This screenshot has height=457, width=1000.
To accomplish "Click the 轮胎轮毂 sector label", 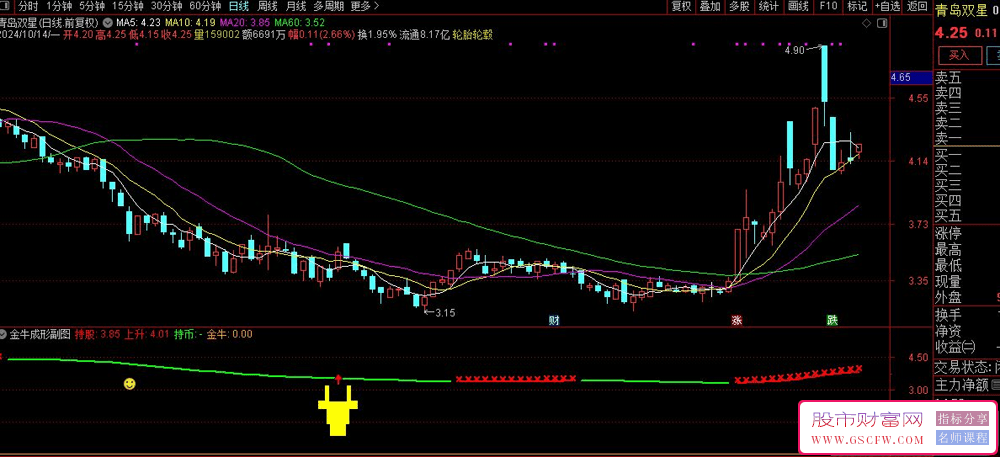I will pyautogui.click(x=473, y=34).
